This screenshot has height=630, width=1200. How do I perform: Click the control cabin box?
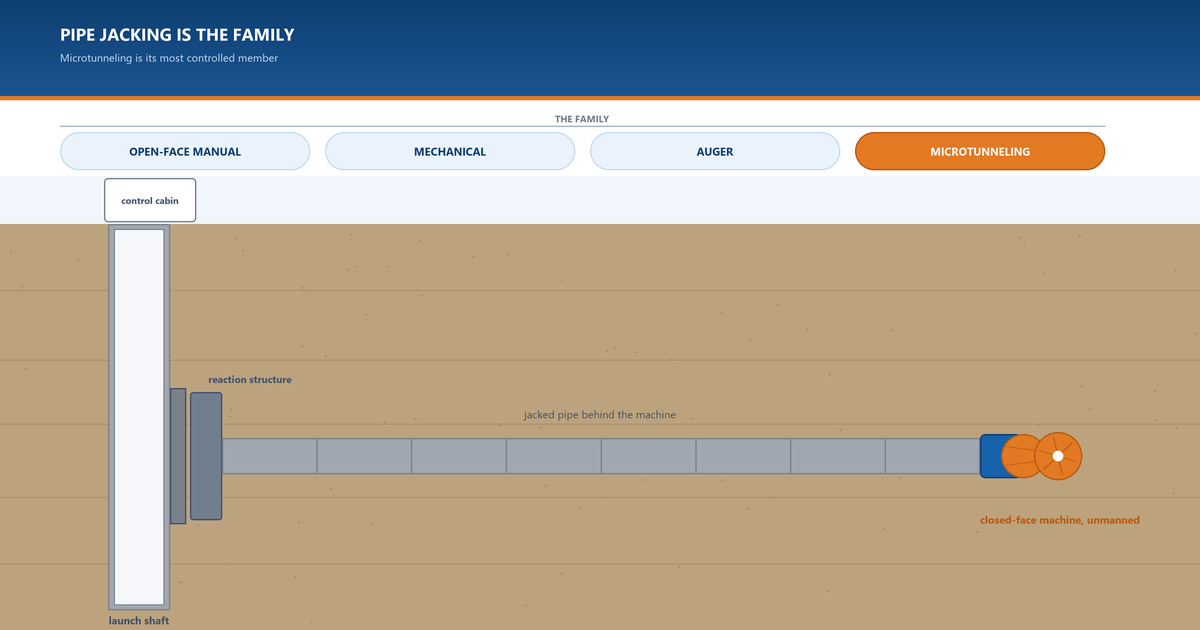[150, 200]
